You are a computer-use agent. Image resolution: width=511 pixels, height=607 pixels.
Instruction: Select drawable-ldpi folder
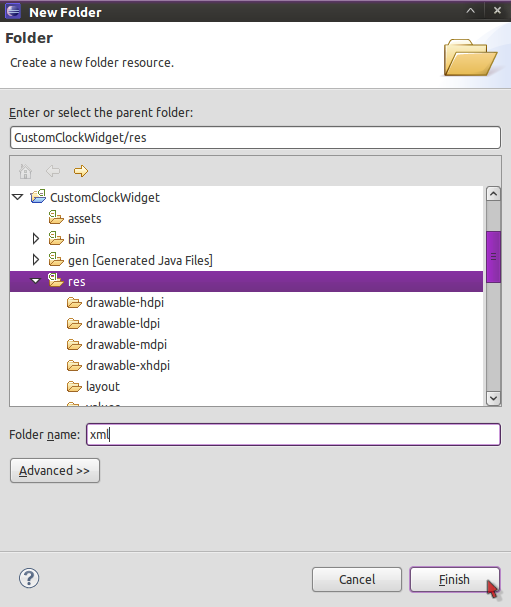123,323
